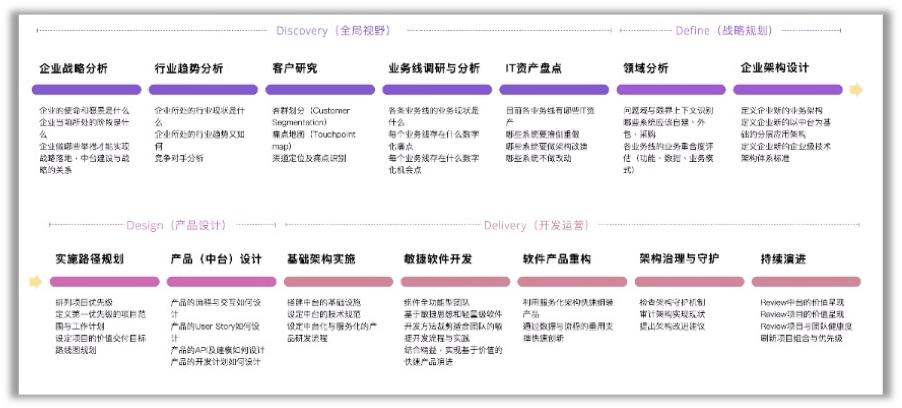Select the Design（产品设计）phase label
Viewport: 902px width, 408px height.
click(x=177, y=225)
